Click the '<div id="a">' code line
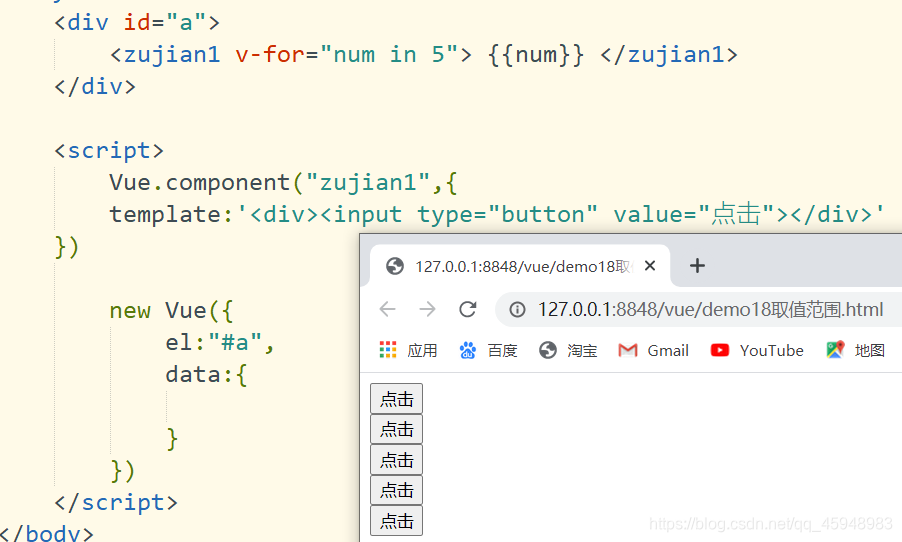The height and width of the screenshot is (542, 902). point(137,23)
